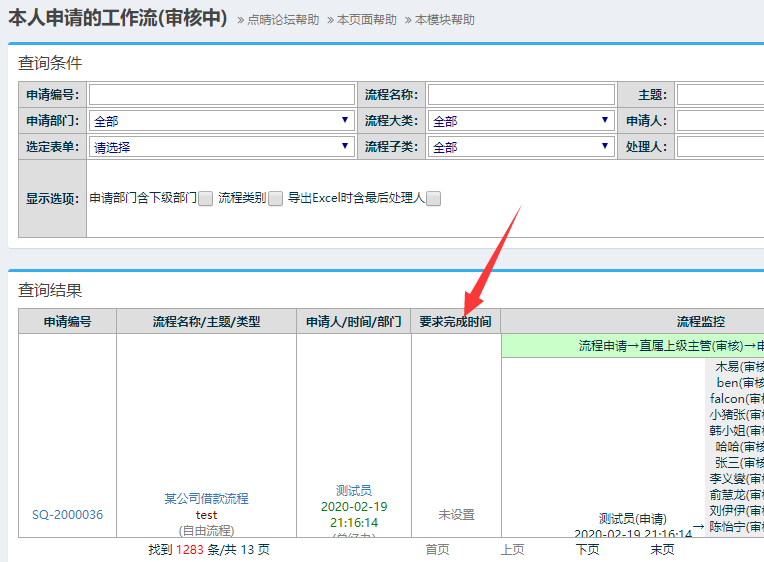Check 申请部门含下级部门 checkbox

pyautogui.click(x=205, y=199)
